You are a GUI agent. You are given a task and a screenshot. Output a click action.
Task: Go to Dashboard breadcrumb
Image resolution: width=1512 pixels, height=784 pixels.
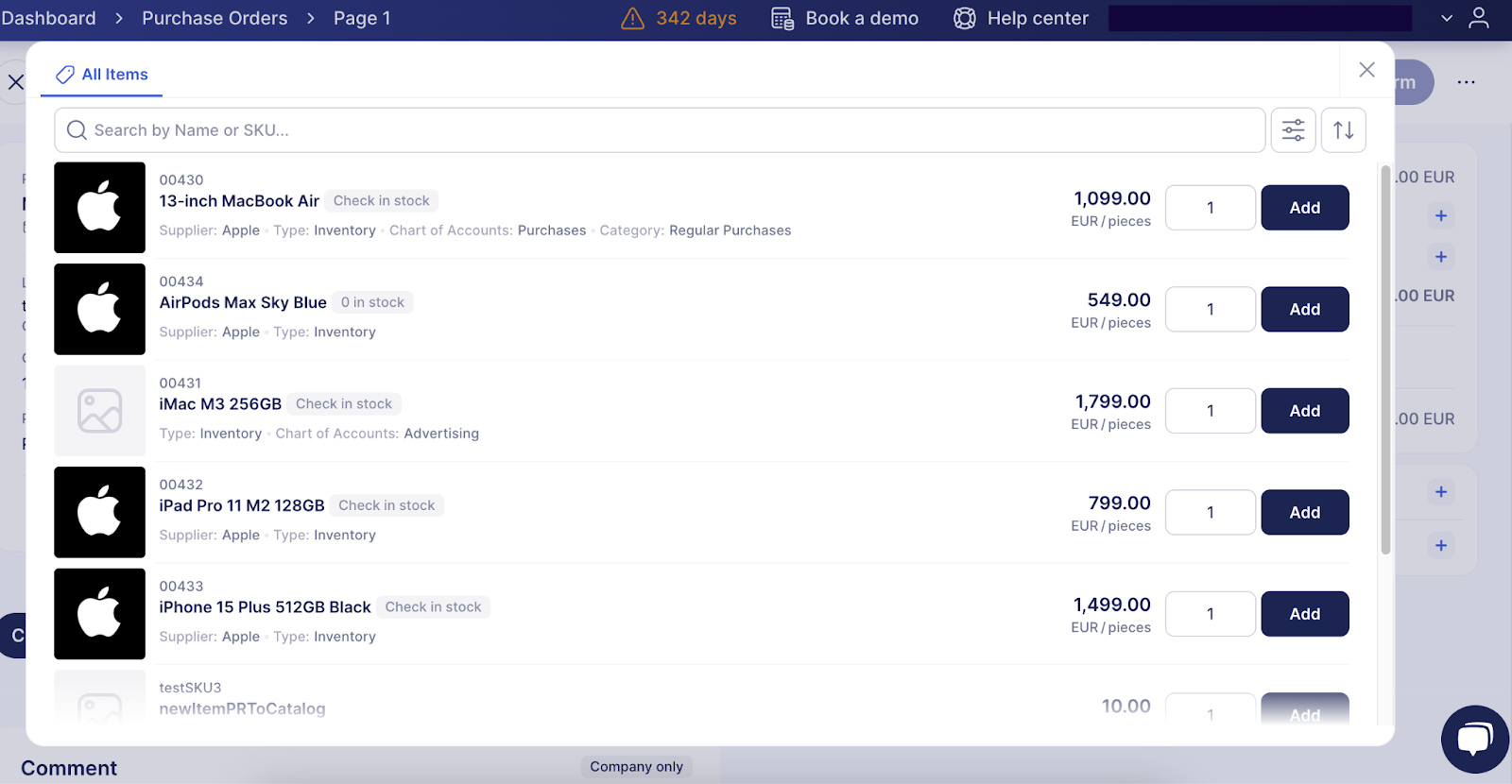(x=48, y=18)
